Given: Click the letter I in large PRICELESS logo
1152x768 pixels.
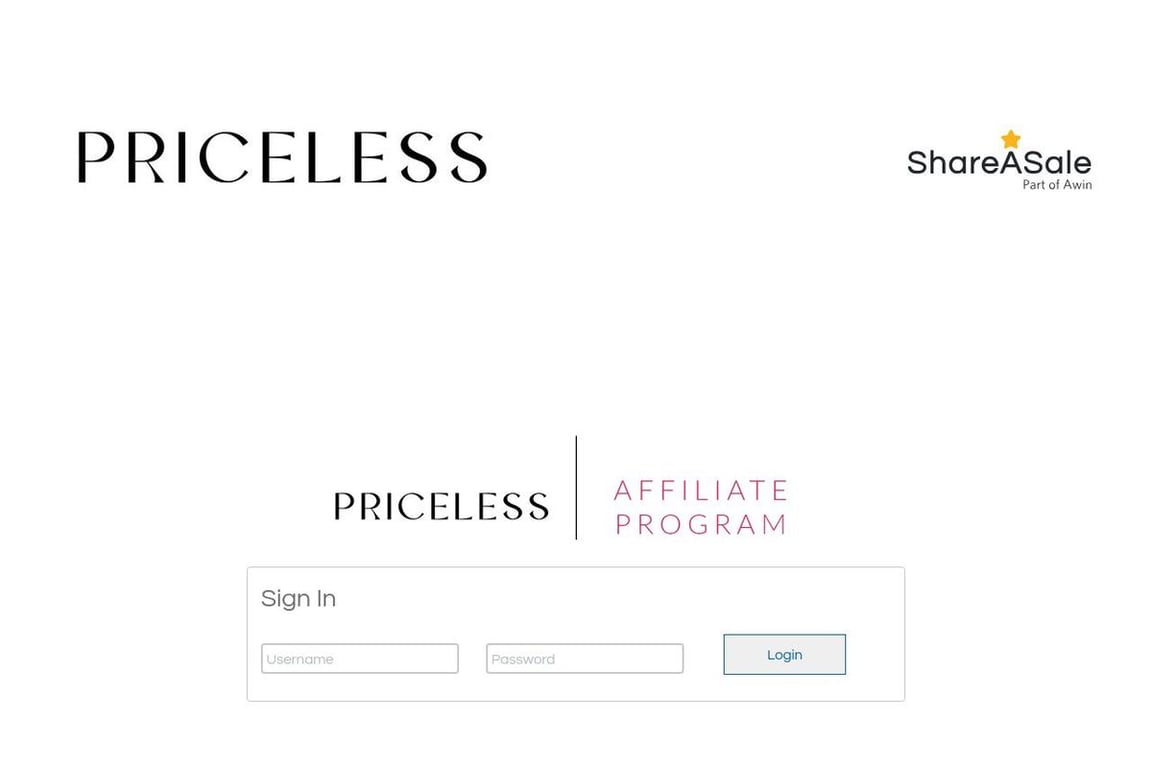Looking at the screenshot, I should coord(182,158).
